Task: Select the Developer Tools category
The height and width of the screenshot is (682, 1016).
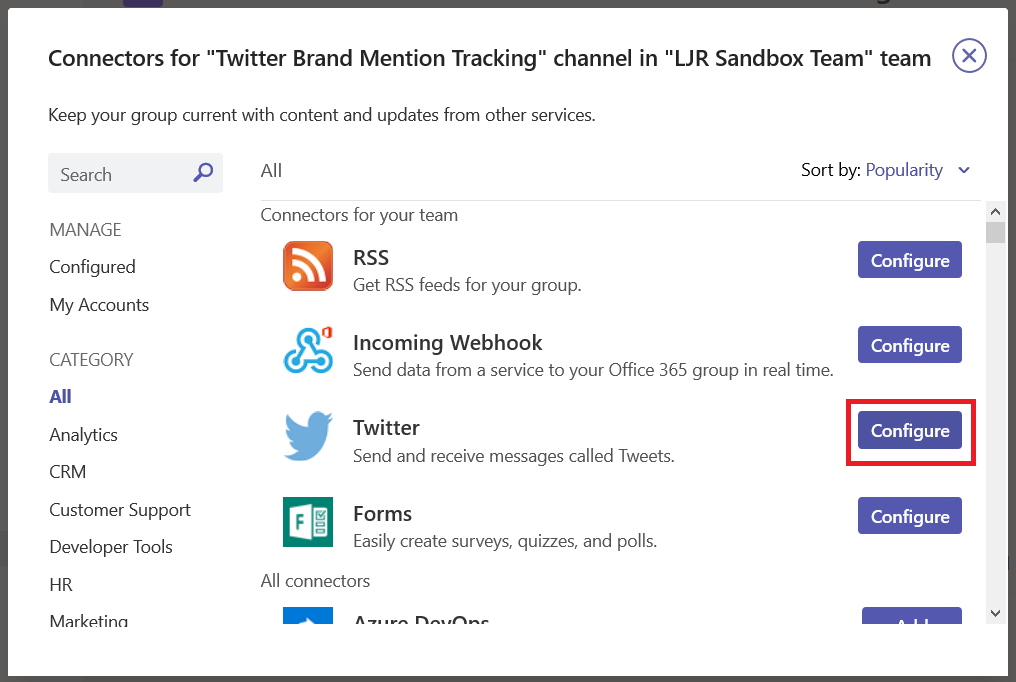Action: click(111, 547)
